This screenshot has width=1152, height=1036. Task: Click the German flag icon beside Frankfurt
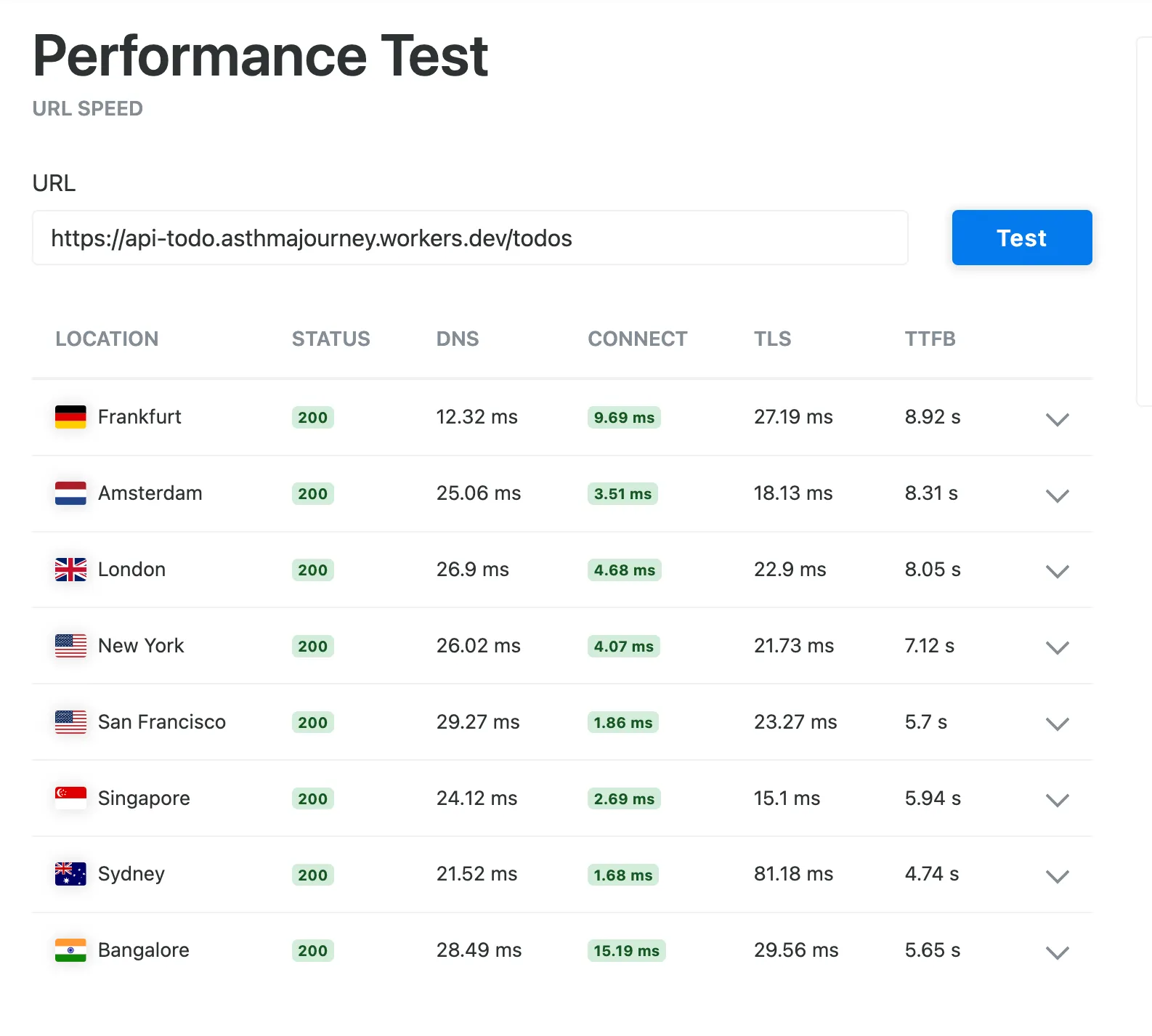tap(70, 417)
